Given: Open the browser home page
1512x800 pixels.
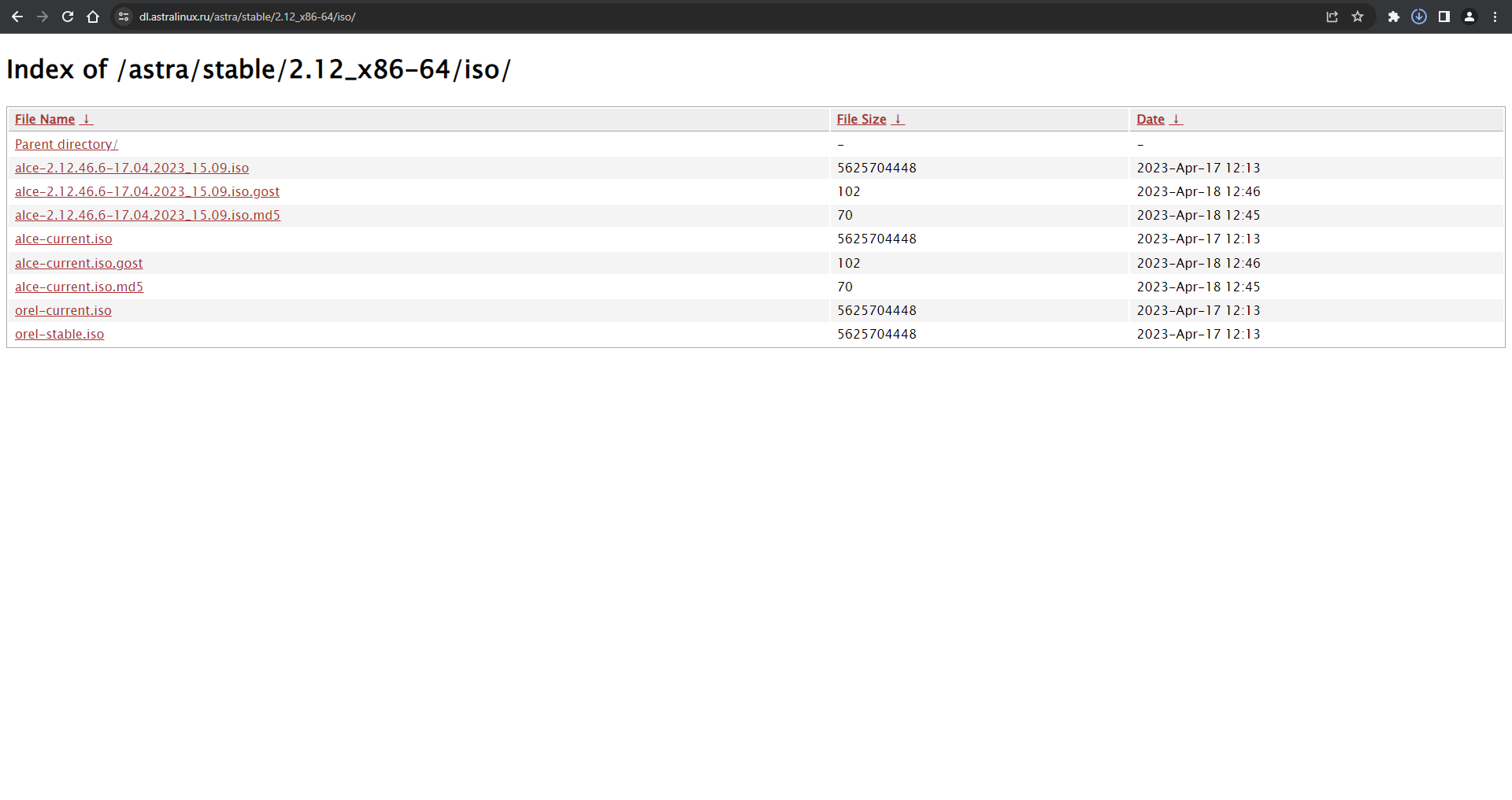Looking at the screenshot, I should 93,17.
